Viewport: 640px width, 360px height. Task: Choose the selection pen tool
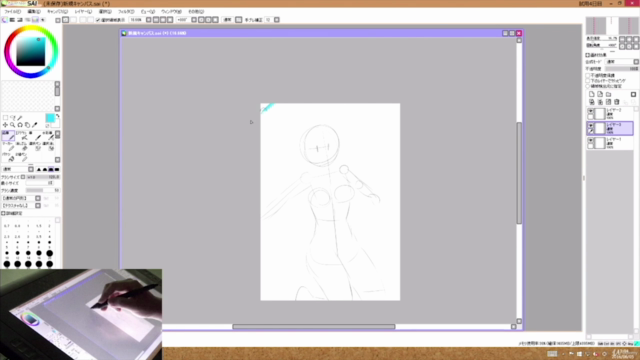36,147
